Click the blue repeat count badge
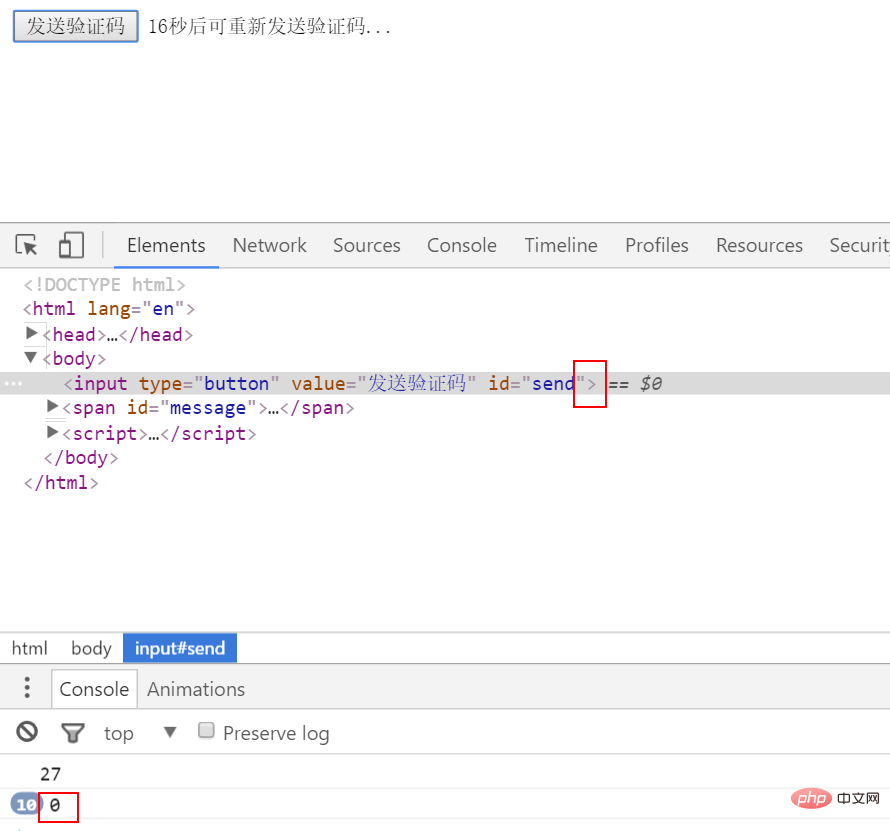Image resolution: width=890 pixels, height=831 pixels. (26, 804)
